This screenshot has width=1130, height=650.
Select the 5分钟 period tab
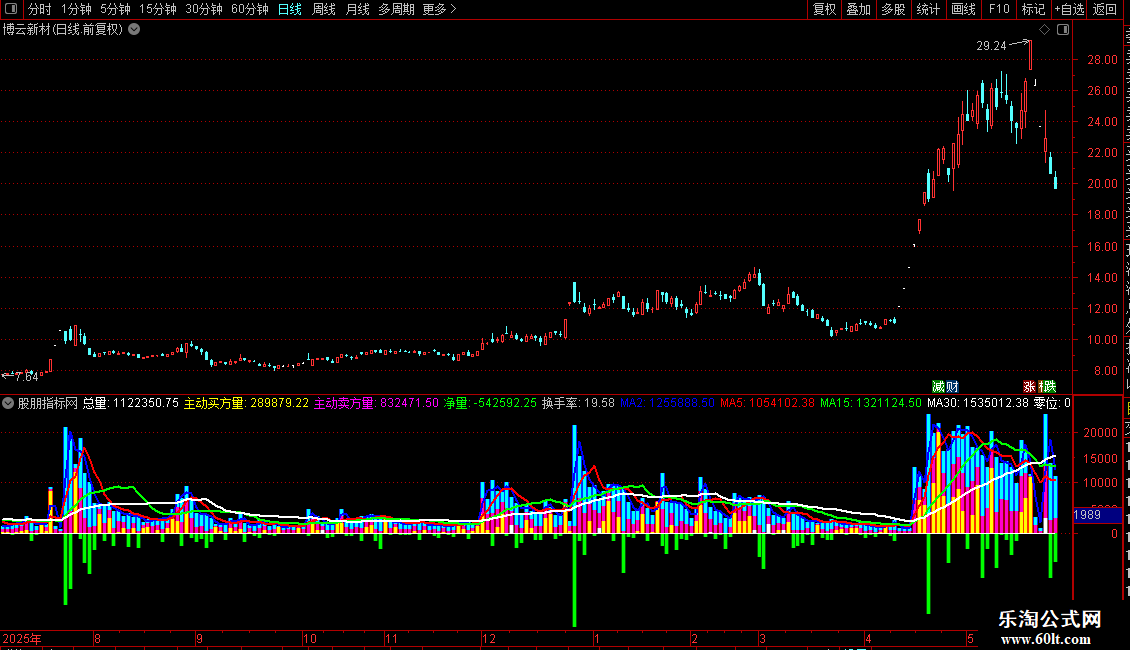click(x=115, y=9)
